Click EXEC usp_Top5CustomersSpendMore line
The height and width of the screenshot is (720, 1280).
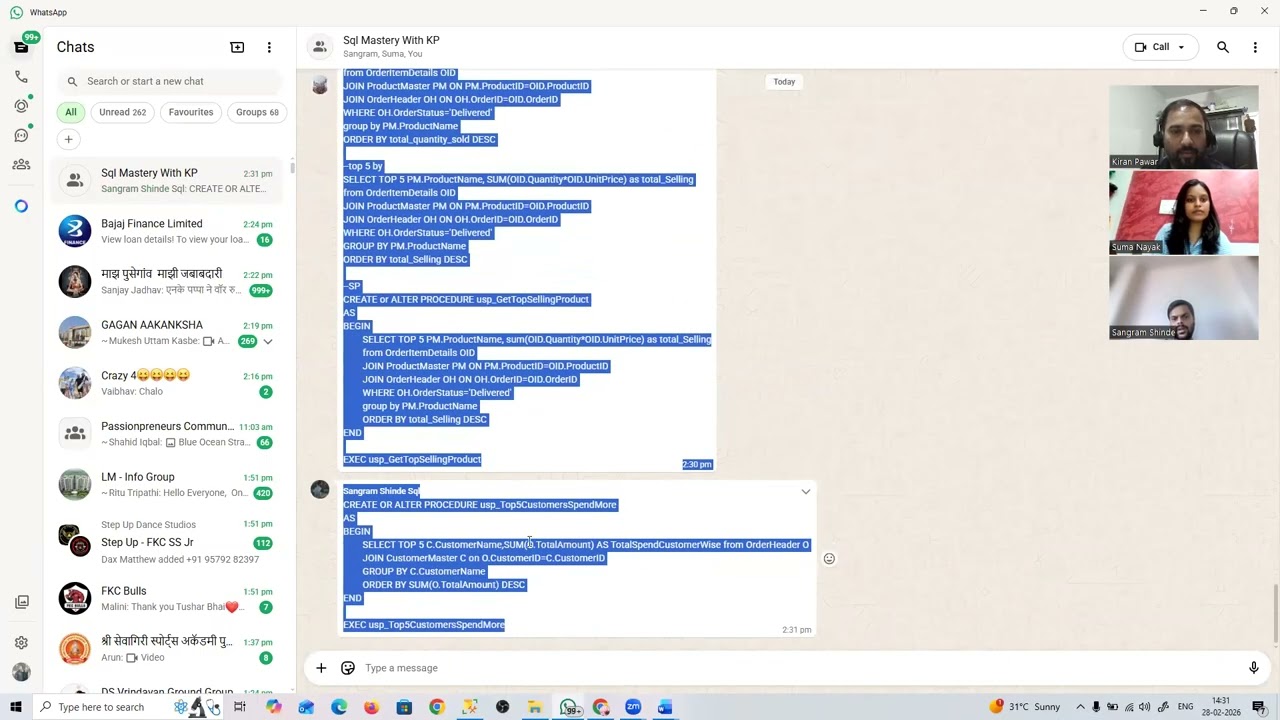pos(424,625)
